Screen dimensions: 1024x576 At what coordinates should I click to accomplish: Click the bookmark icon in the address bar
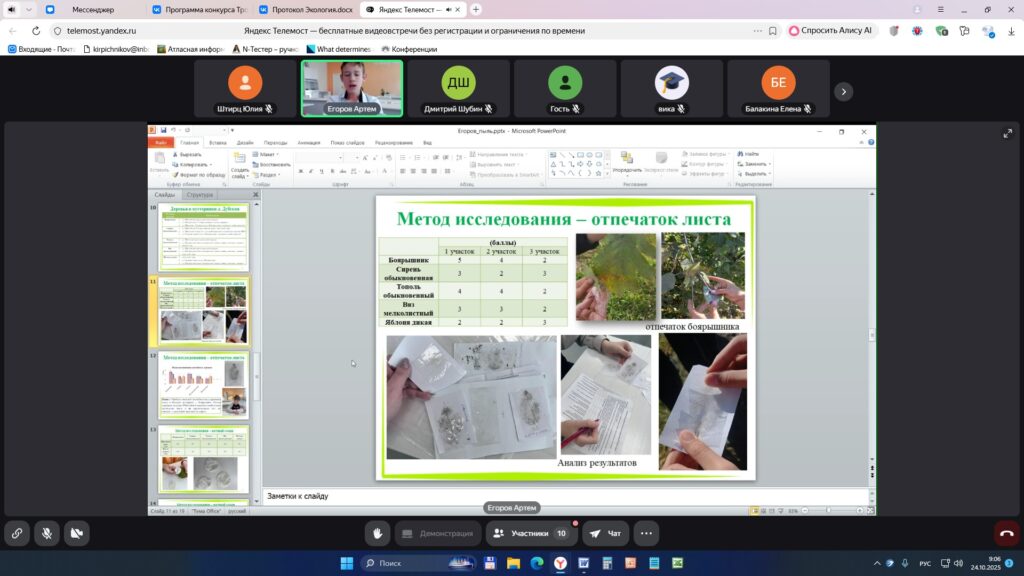[x=772, y=30]
